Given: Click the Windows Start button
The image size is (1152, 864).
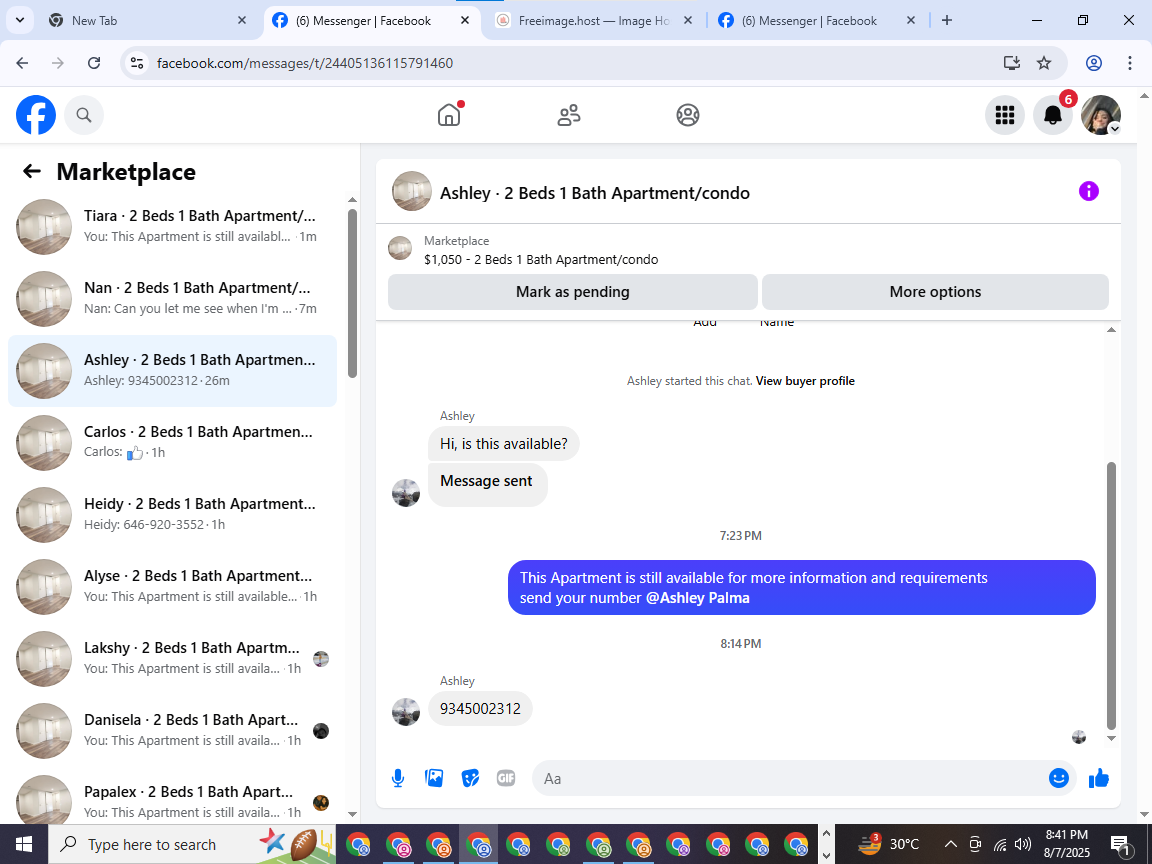Looking at the screenshot, I should pyautogui.click(x=24, y=844).
